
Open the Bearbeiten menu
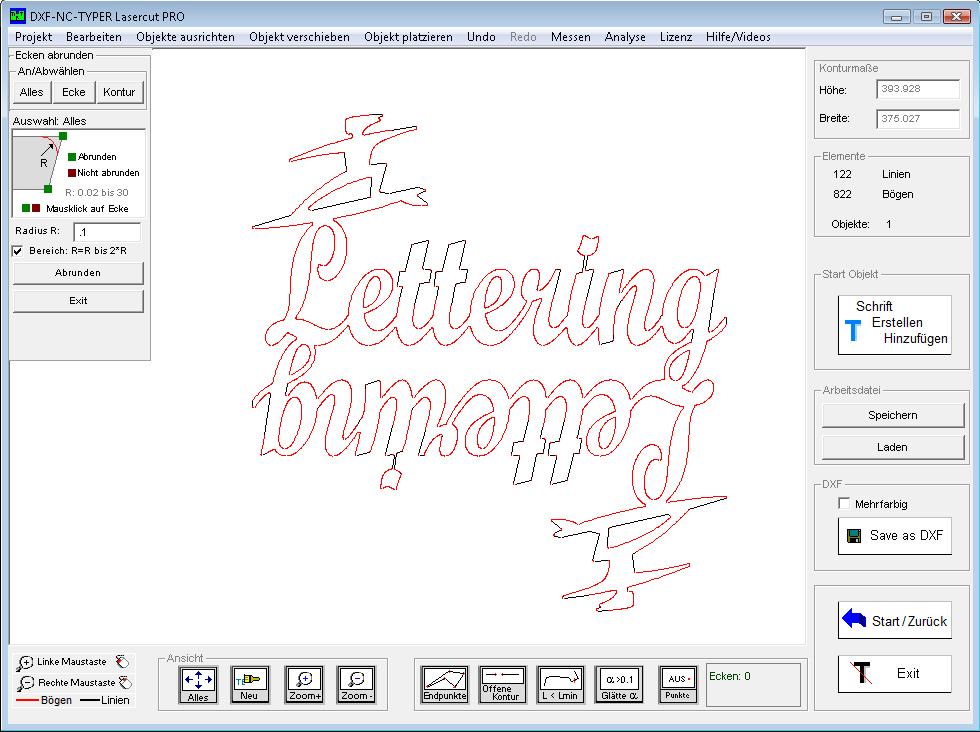(94, 37)
